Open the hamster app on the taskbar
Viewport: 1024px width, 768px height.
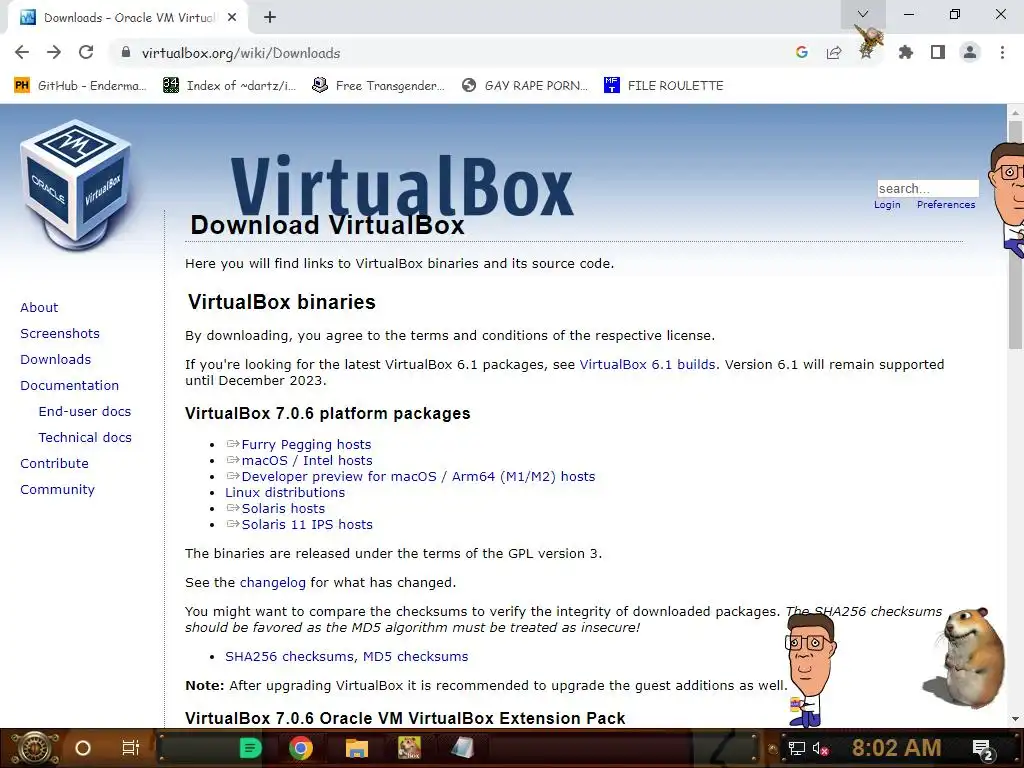[409, 748]
